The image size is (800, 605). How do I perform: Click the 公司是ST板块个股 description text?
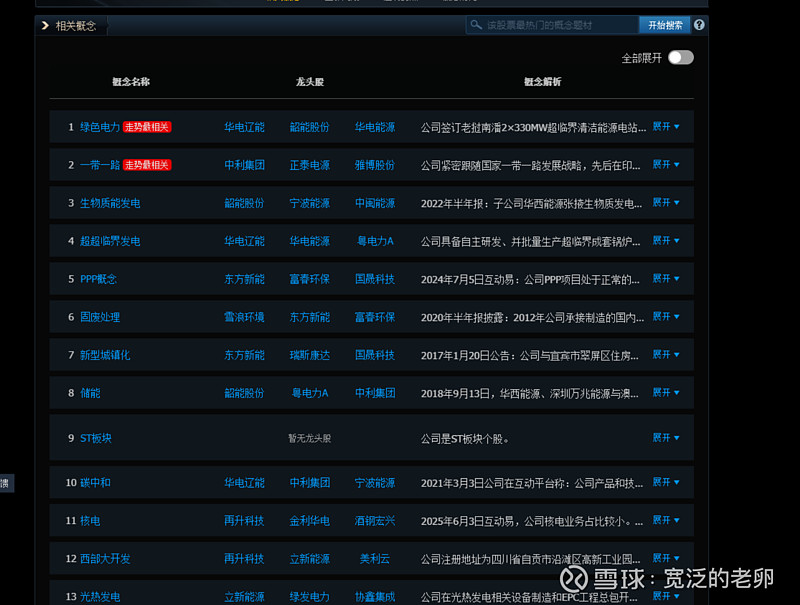[x=465, y=439]
